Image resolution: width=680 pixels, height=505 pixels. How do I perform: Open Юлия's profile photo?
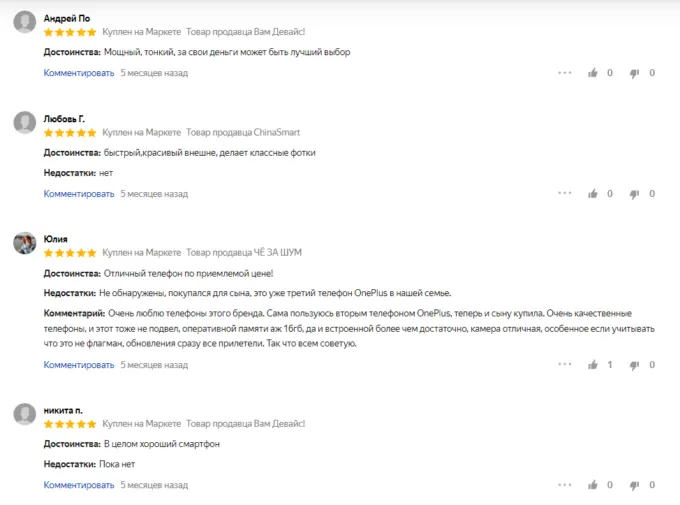tap(25, 244)
